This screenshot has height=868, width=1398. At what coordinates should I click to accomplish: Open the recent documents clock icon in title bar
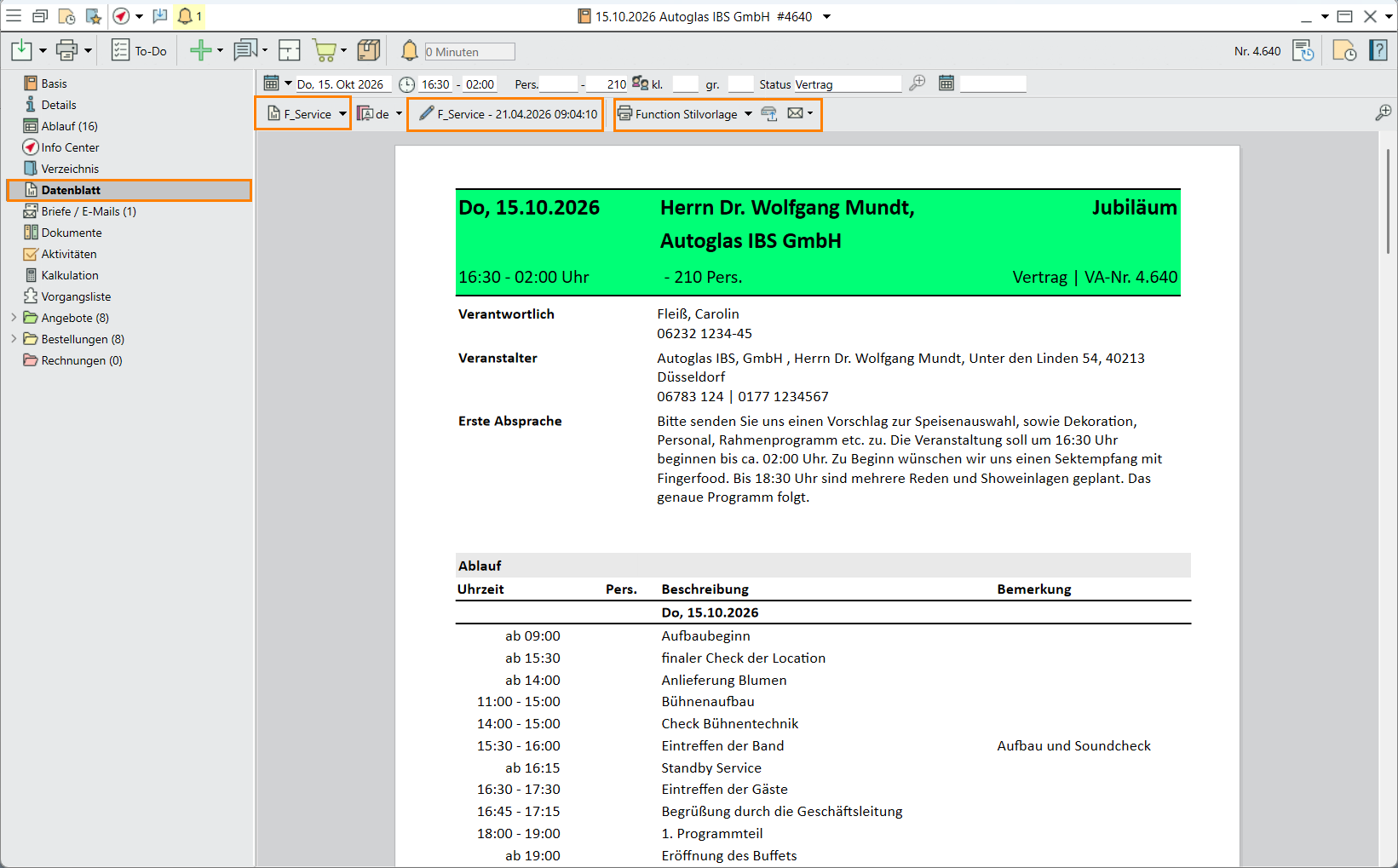(66, 16)
